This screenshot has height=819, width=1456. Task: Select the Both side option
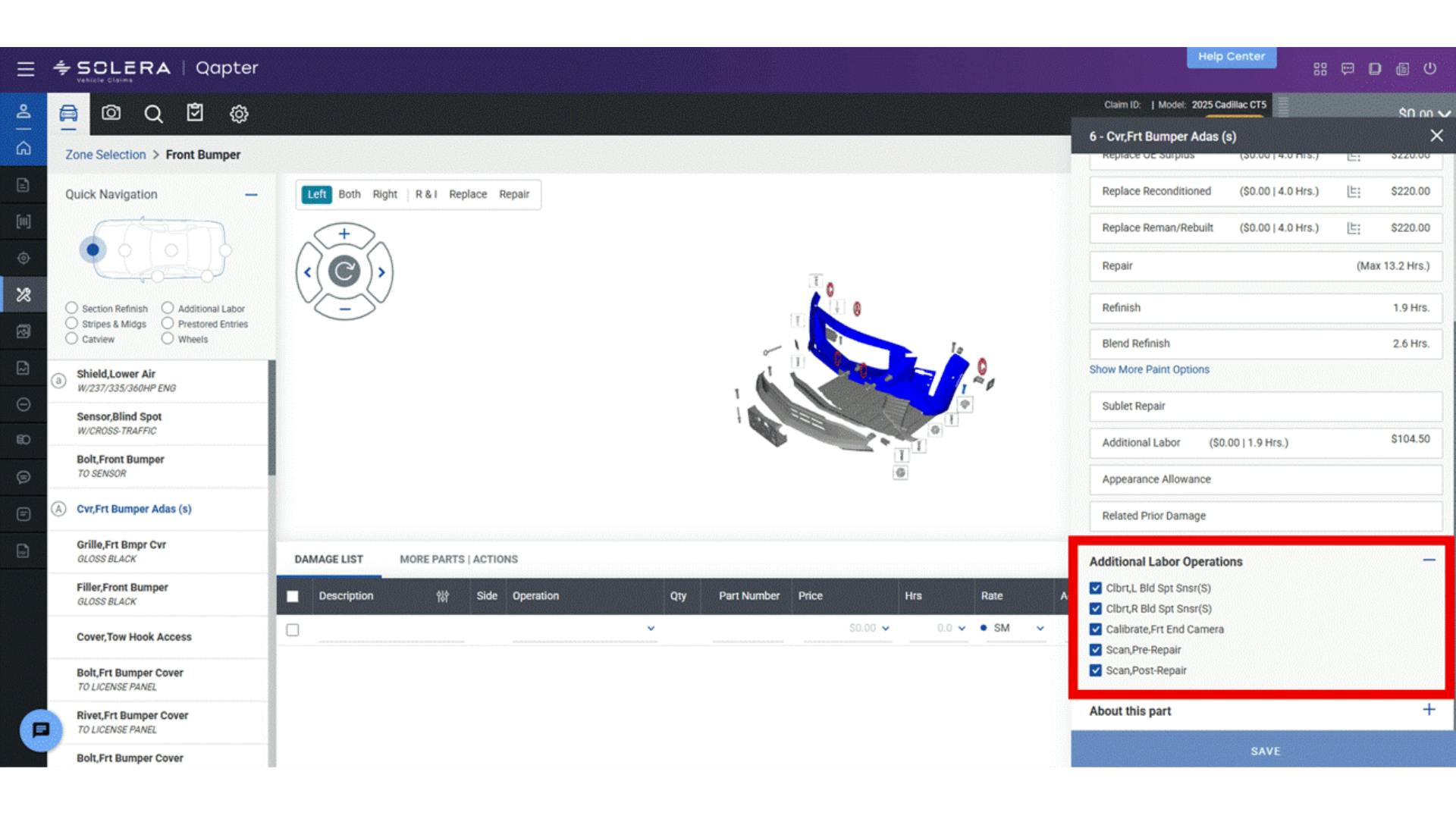click(x=349, y=194)
